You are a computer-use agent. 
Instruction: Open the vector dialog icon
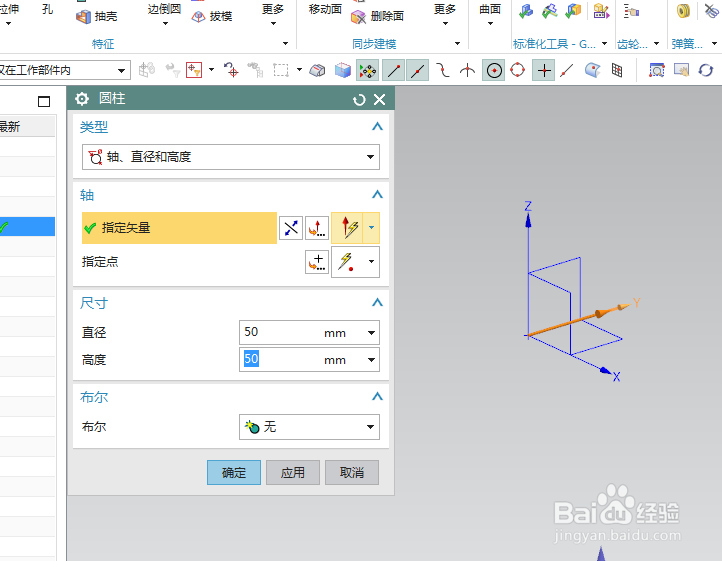tap(317, 228)
